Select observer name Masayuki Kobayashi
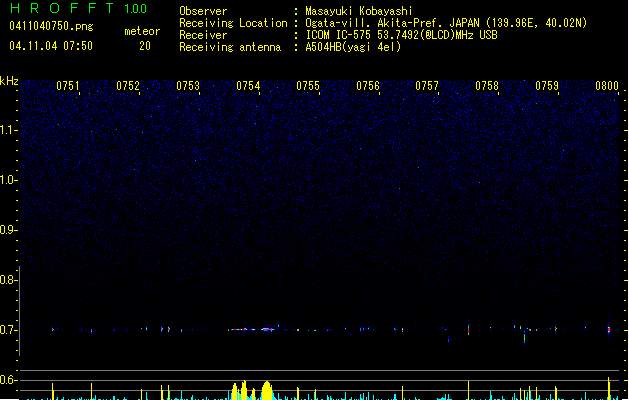629x400 pixels. [359, 11]
